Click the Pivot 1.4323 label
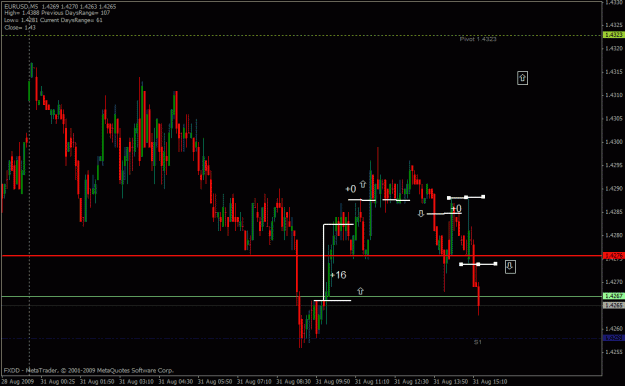Image resolution: width=625 pixels, height=386 pixels. 478,39
